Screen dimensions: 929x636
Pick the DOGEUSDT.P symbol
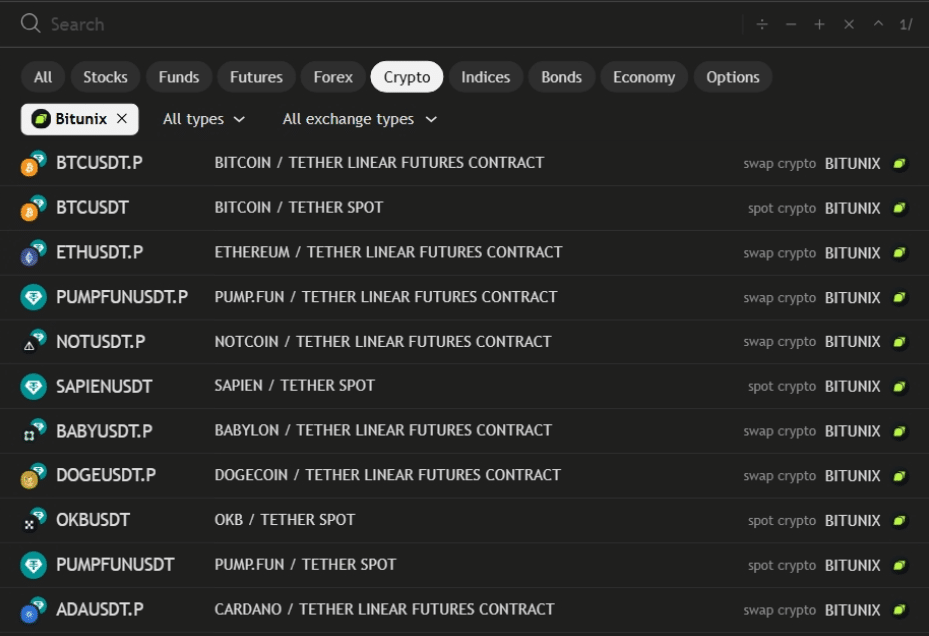[x=464, y=475]
